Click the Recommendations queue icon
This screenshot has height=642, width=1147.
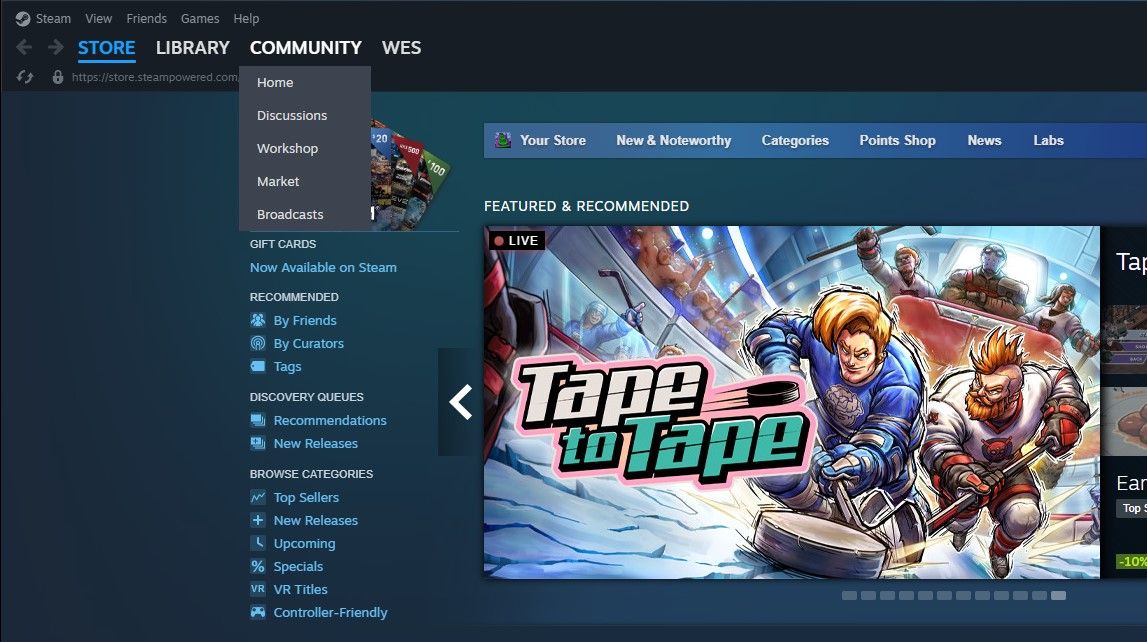(x=257, y=420)
